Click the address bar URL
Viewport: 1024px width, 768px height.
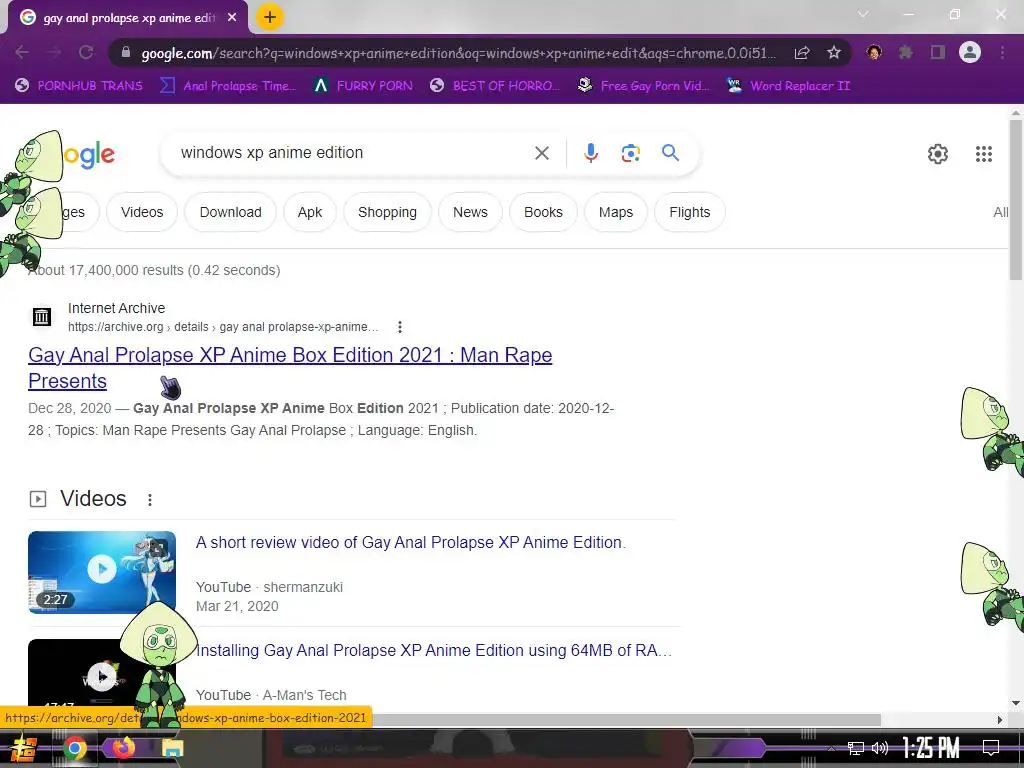tap(458, 53)
